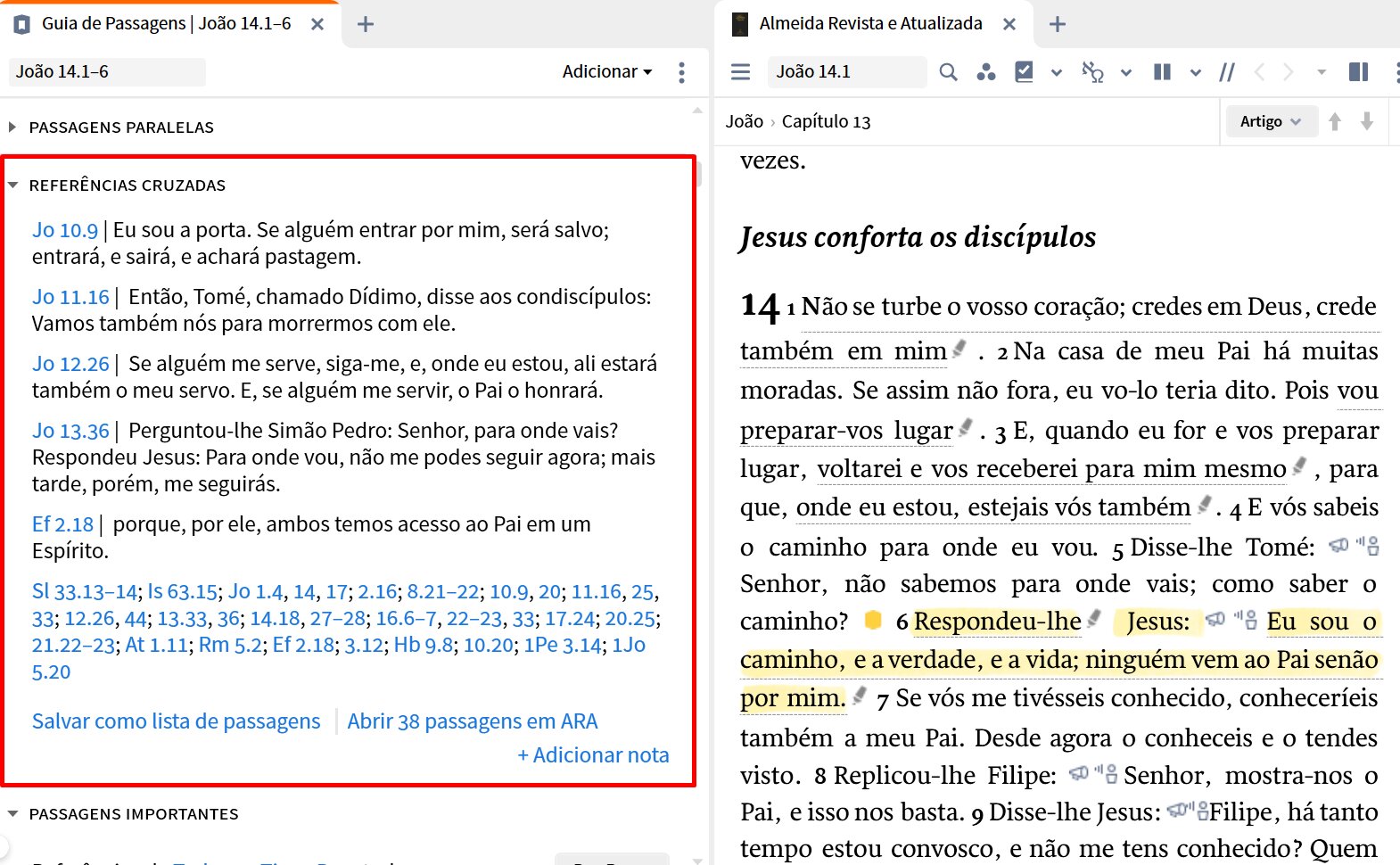
Task: Collapse the Referências Cruzadas section
Action: [x=12, y=185]
